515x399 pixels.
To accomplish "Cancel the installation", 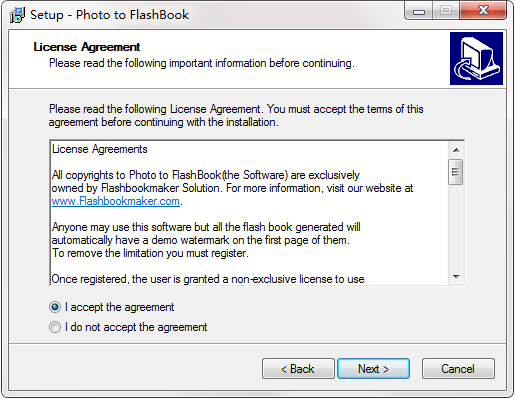I will pyautogui.click(x=458, y=369).
